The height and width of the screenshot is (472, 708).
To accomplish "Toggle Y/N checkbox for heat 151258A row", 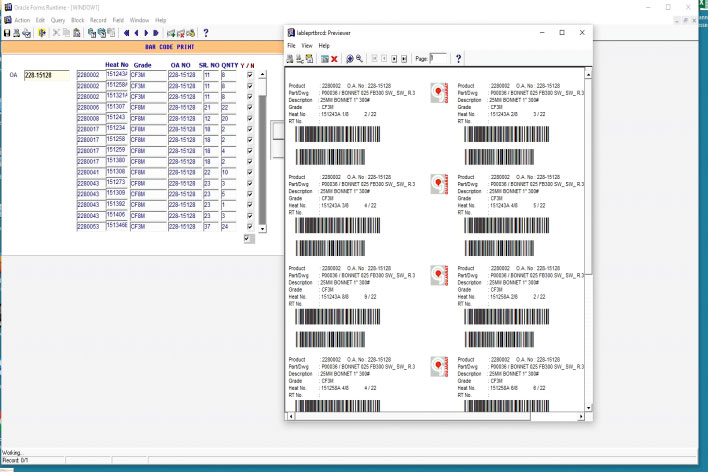I will (250, 86).
